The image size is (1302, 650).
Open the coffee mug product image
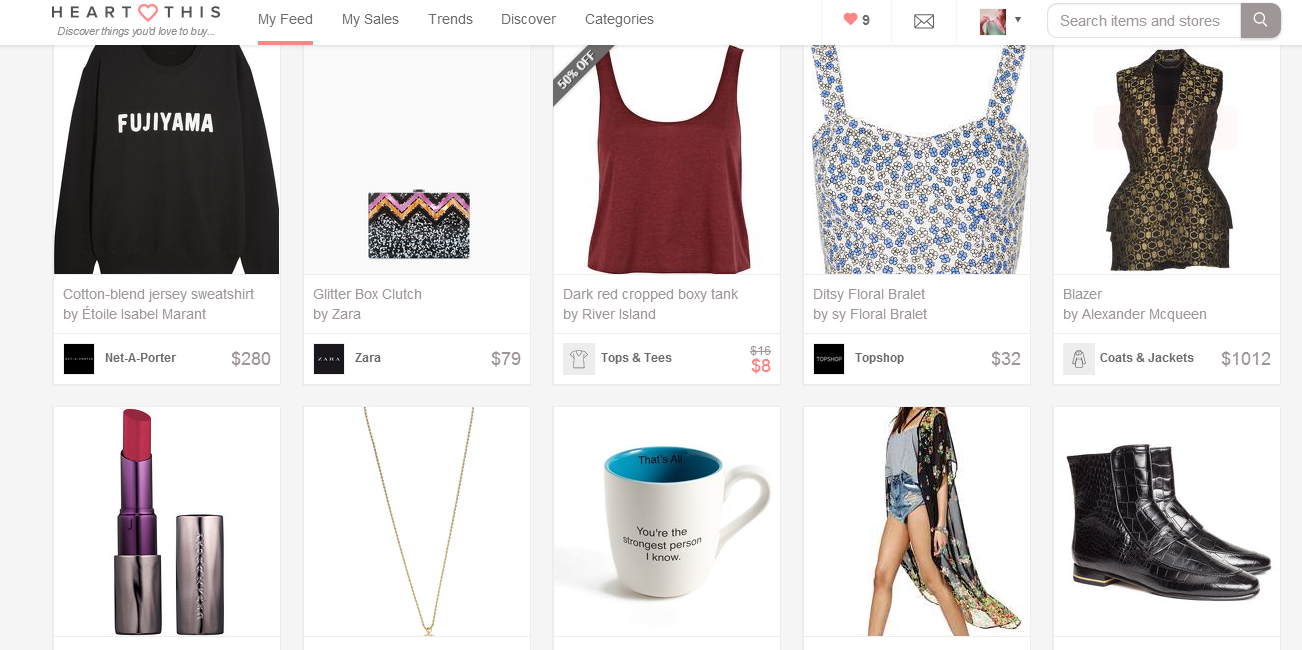click(666, 520)
